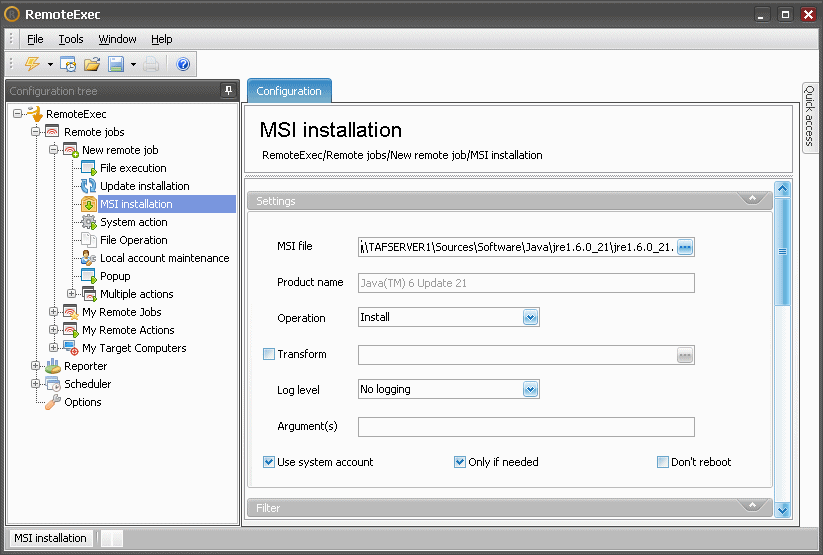Click the System action gear icon

[x=89, y=222]
